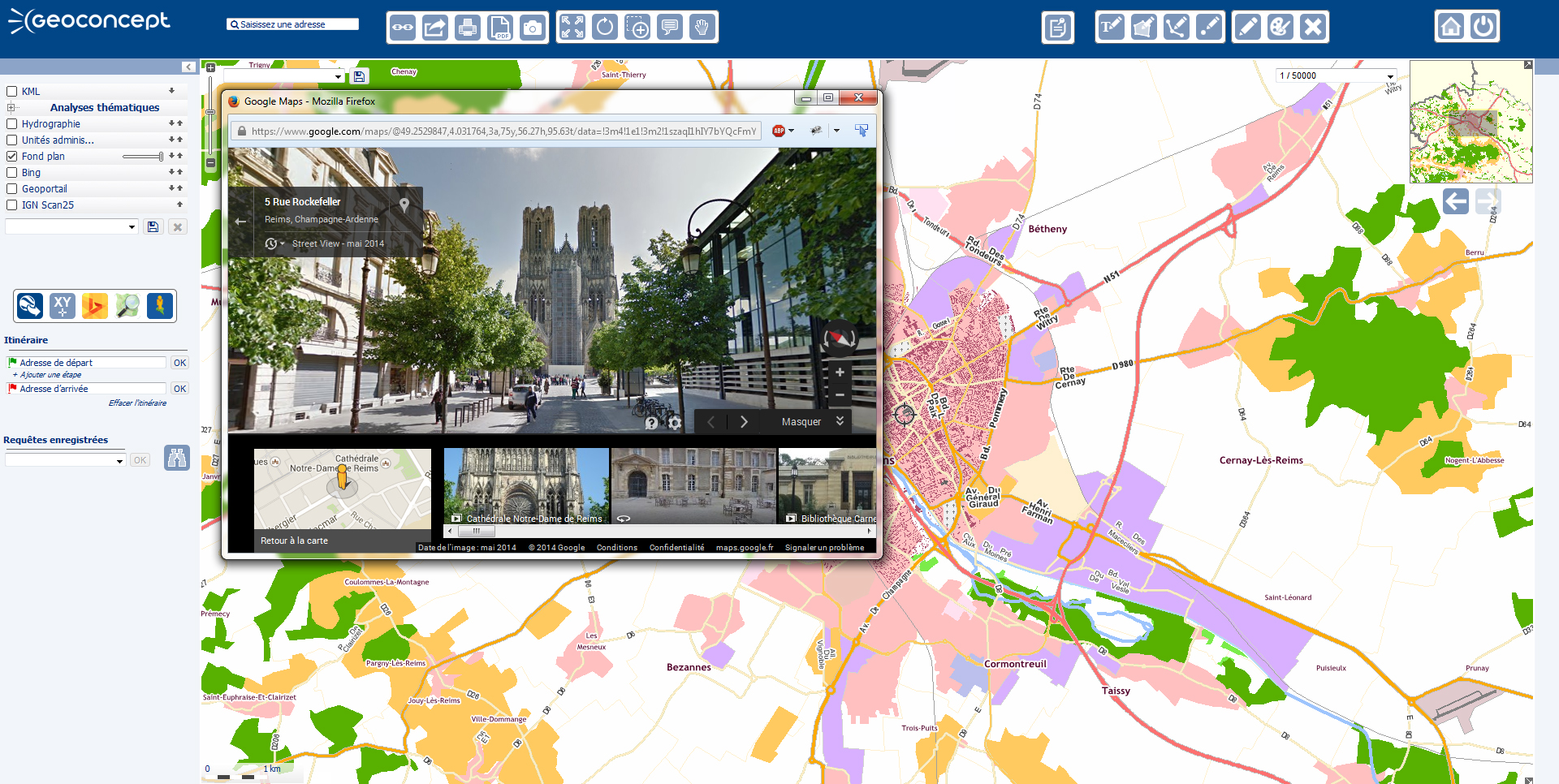Click the Bing orange logo tool icon
The width and height of the screenshot is (1559, 784).
pyautogui.click(x=95, y=306)
